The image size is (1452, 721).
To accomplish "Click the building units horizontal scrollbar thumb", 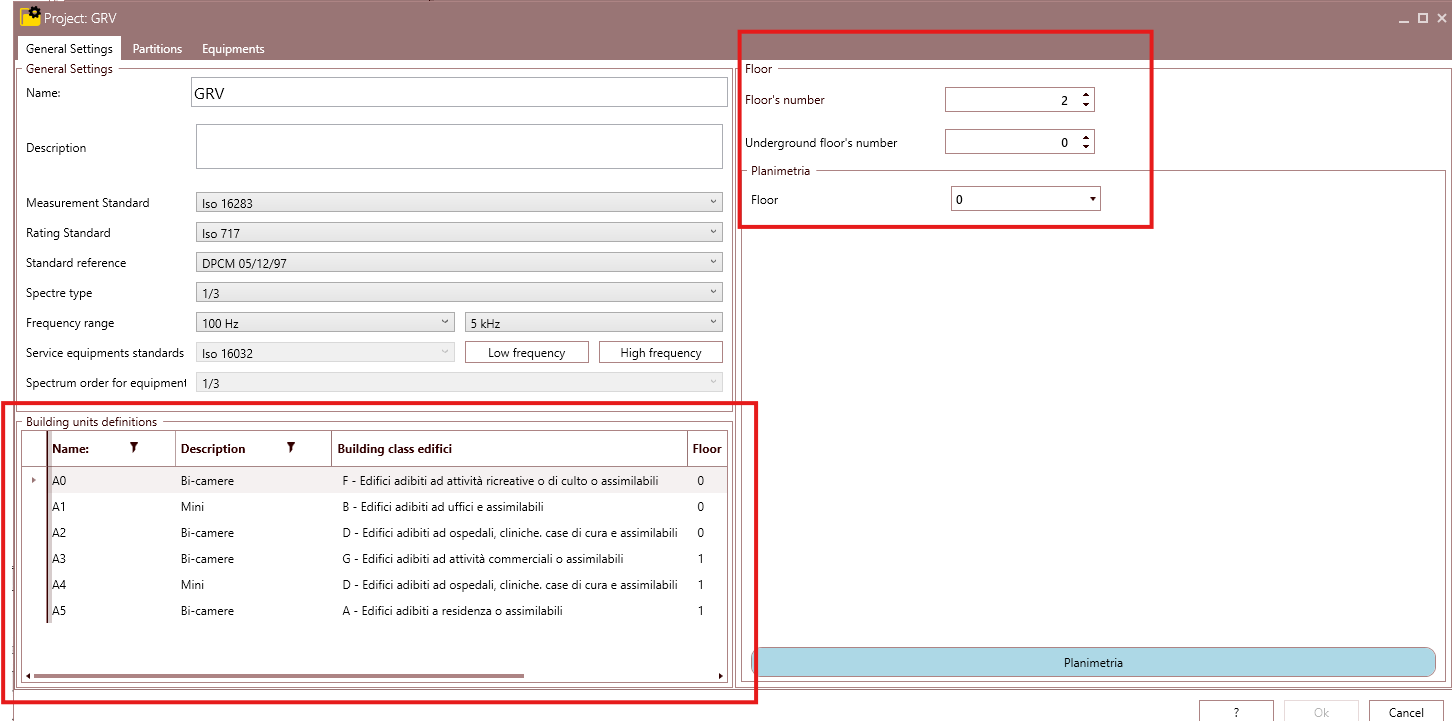I will [x=279, y=676].
